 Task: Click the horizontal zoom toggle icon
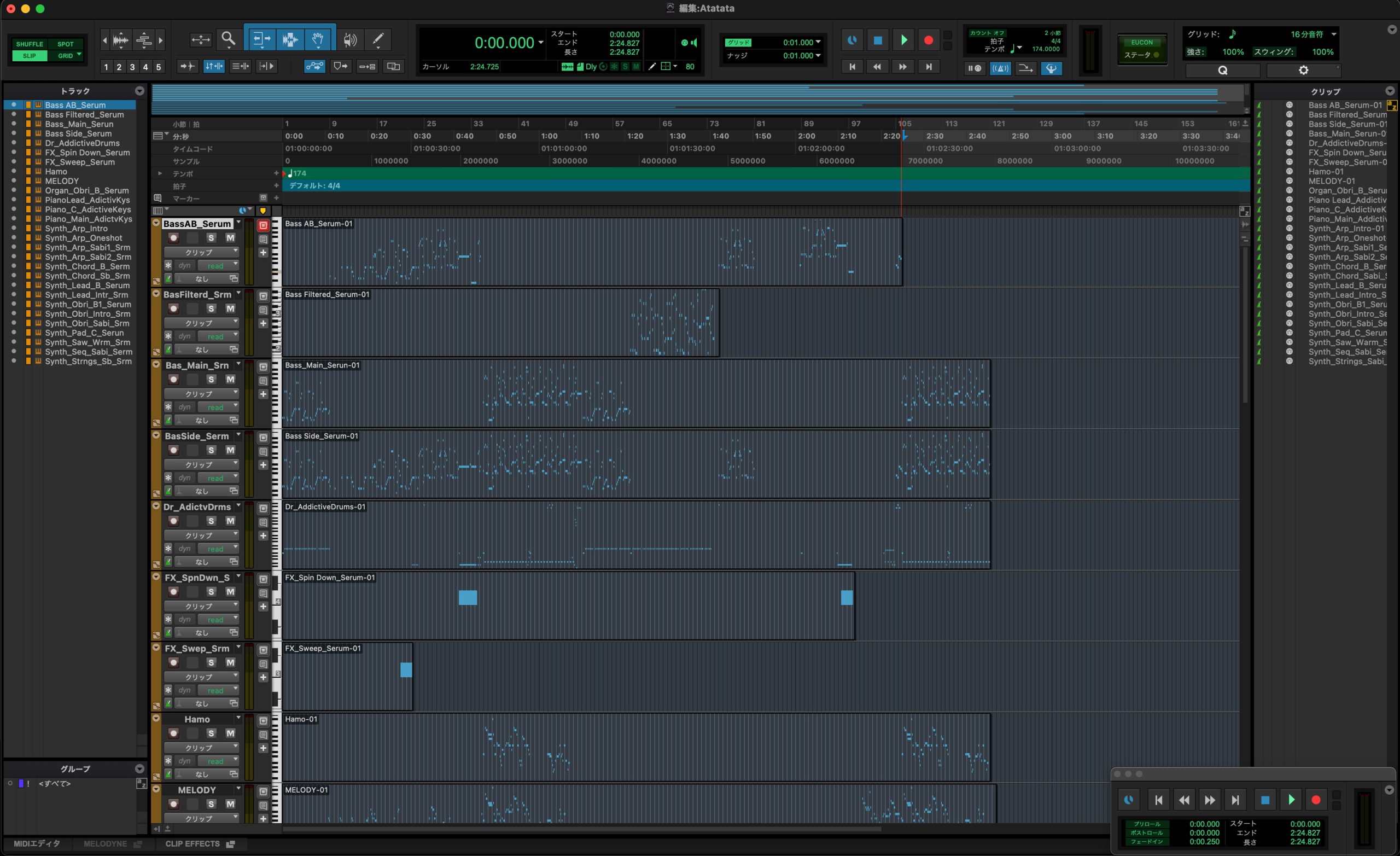[x=200, y=39]
